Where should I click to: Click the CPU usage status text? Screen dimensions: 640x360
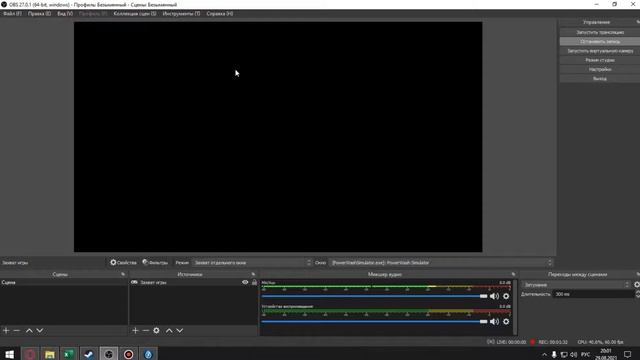(600, 342)
